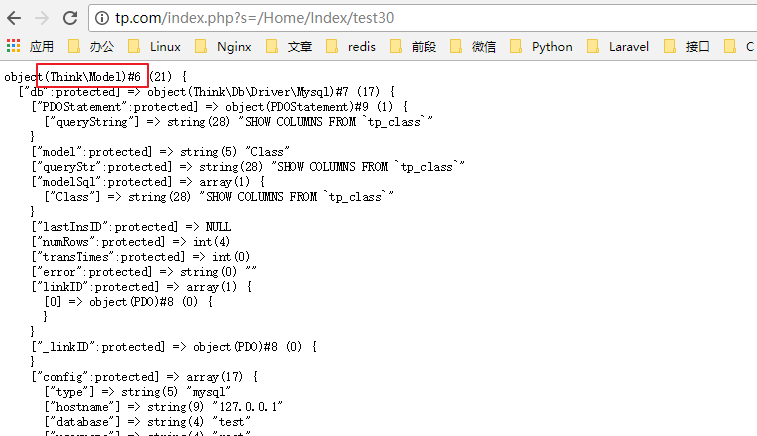Open the 文章 bookmark folder

tap(290, 46)
